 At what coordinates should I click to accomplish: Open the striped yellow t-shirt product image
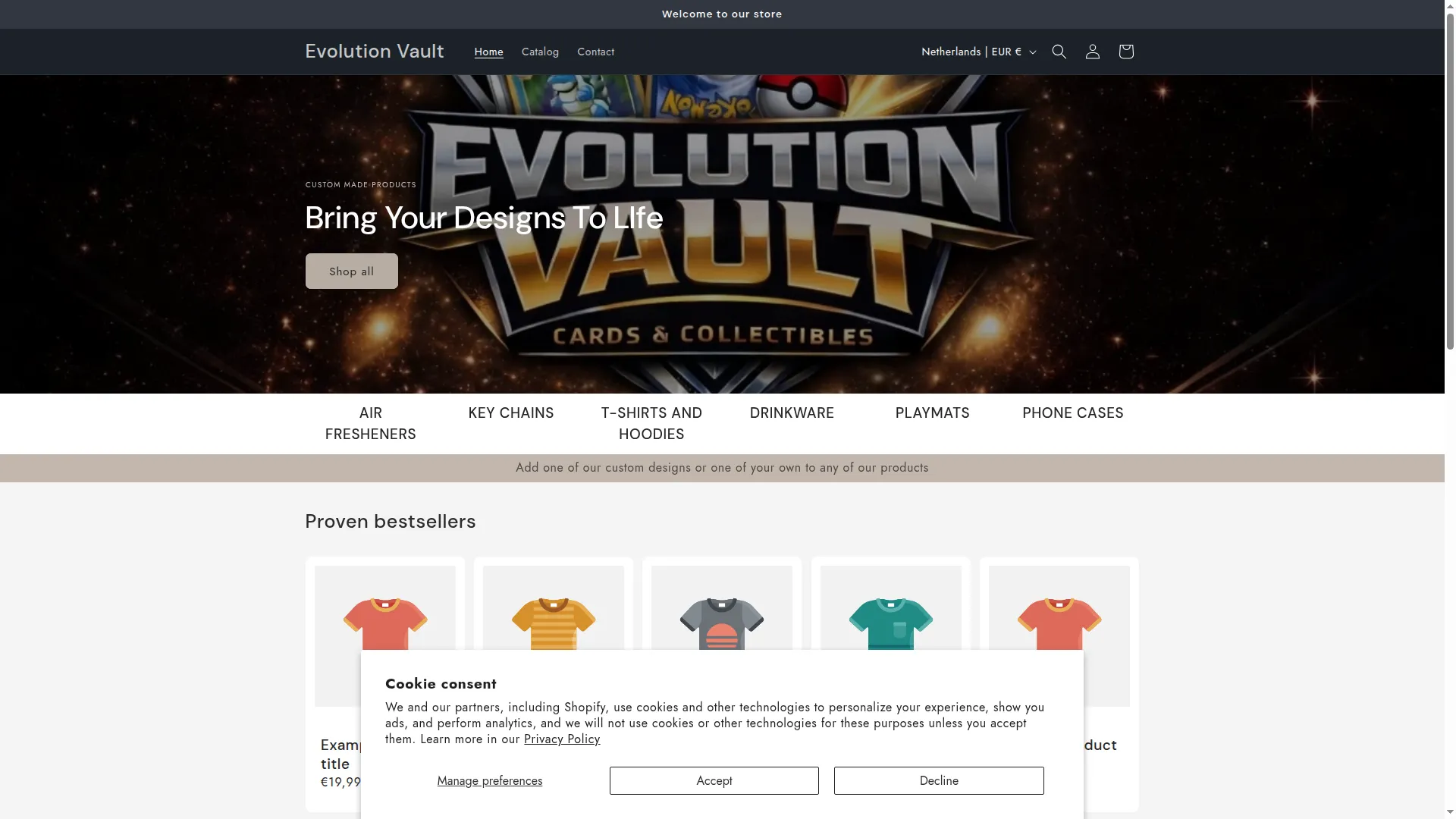(553, 608)
